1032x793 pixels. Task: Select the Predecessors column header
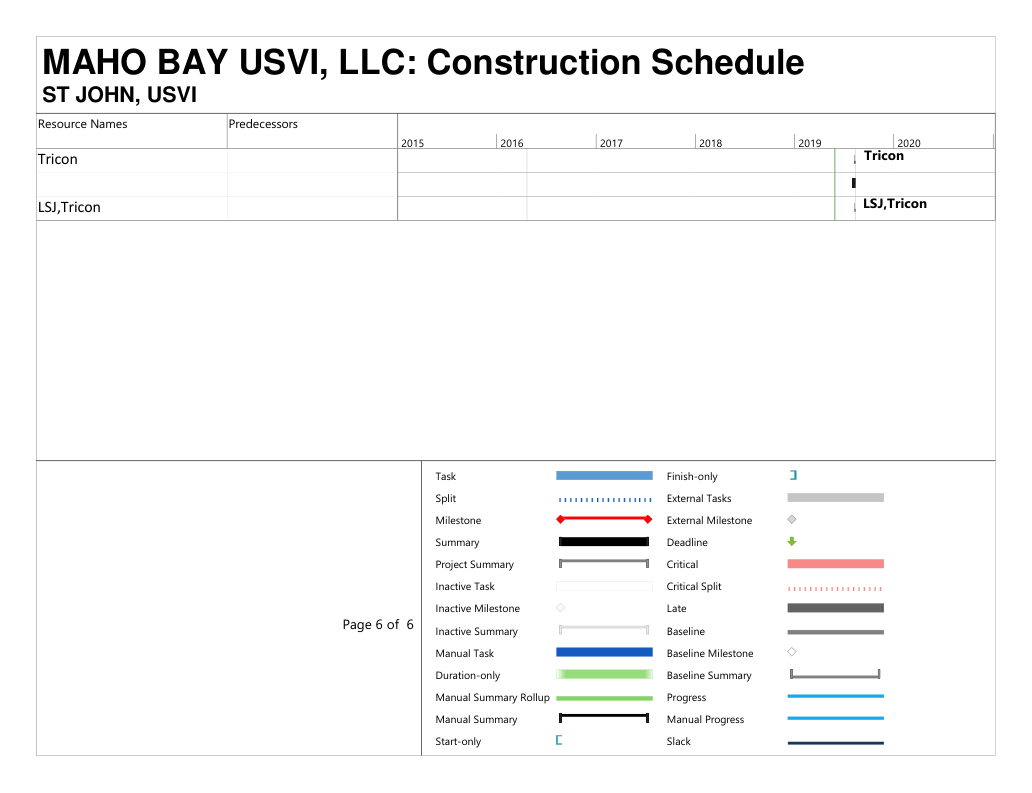click(263, 124)
